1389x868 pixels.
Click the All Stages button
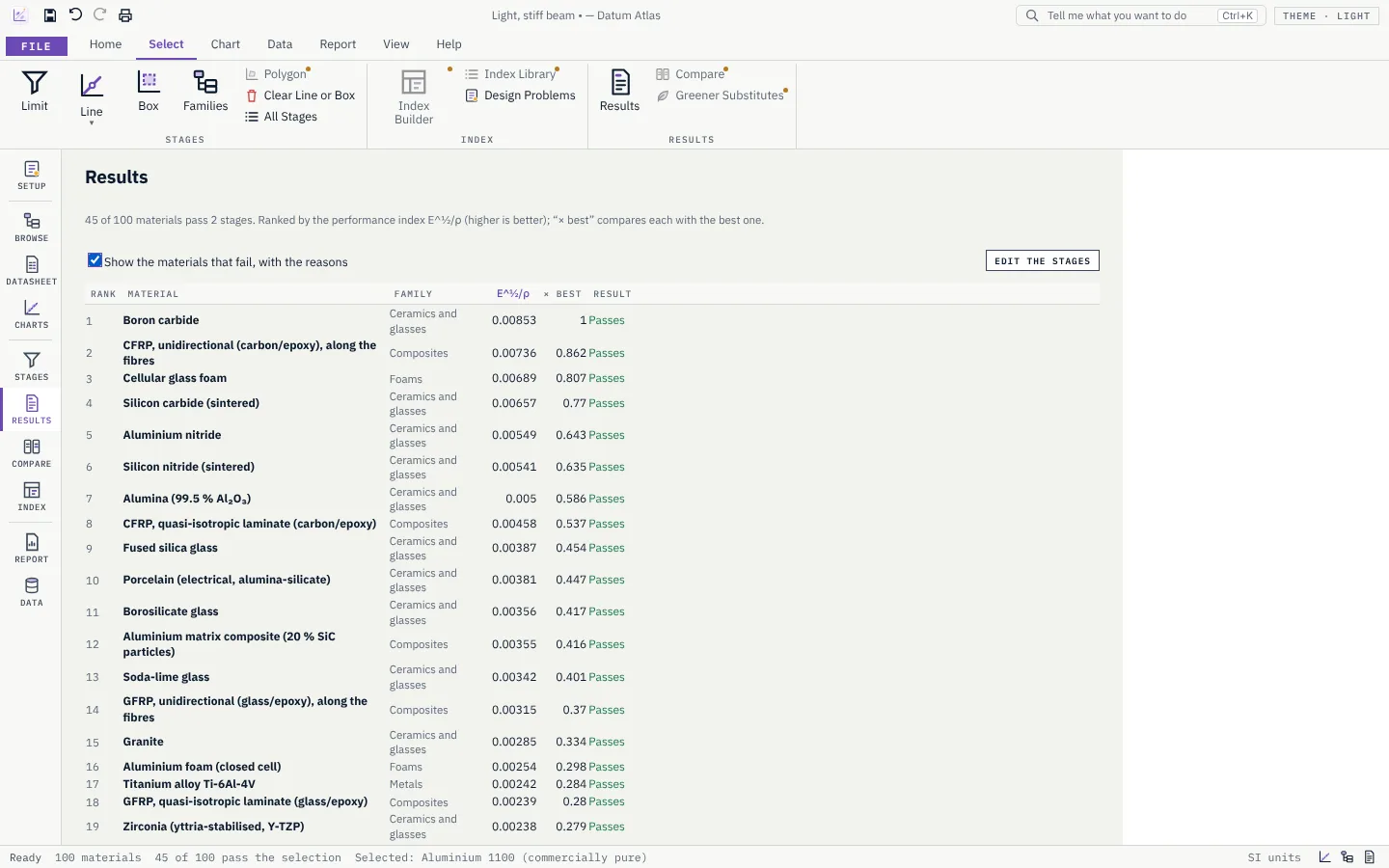coord(281,117)
